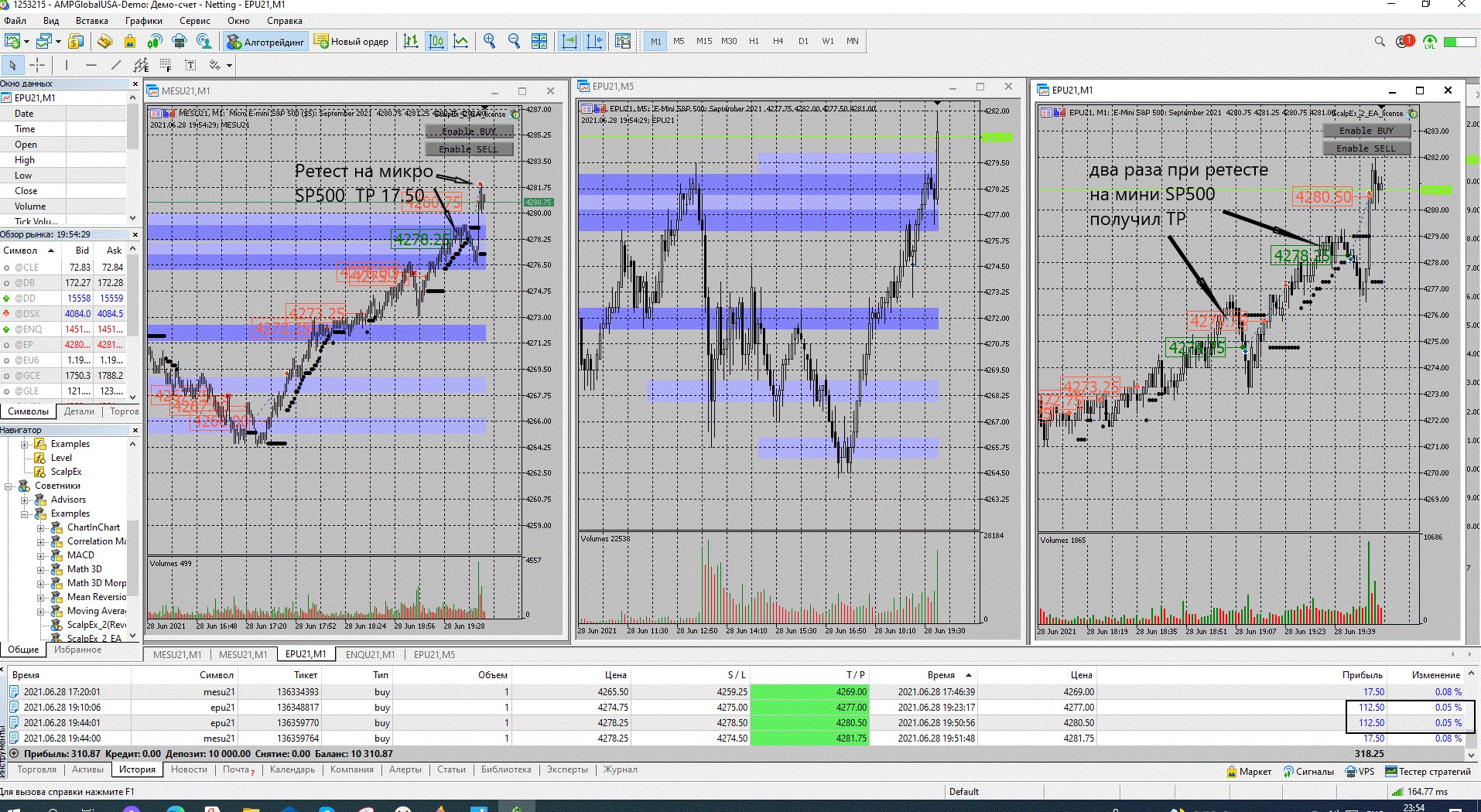This screenshot has width=1481, height=812.
Task: Open the shapes and objects dropdown arrow
Action: [x=229, y=66]
